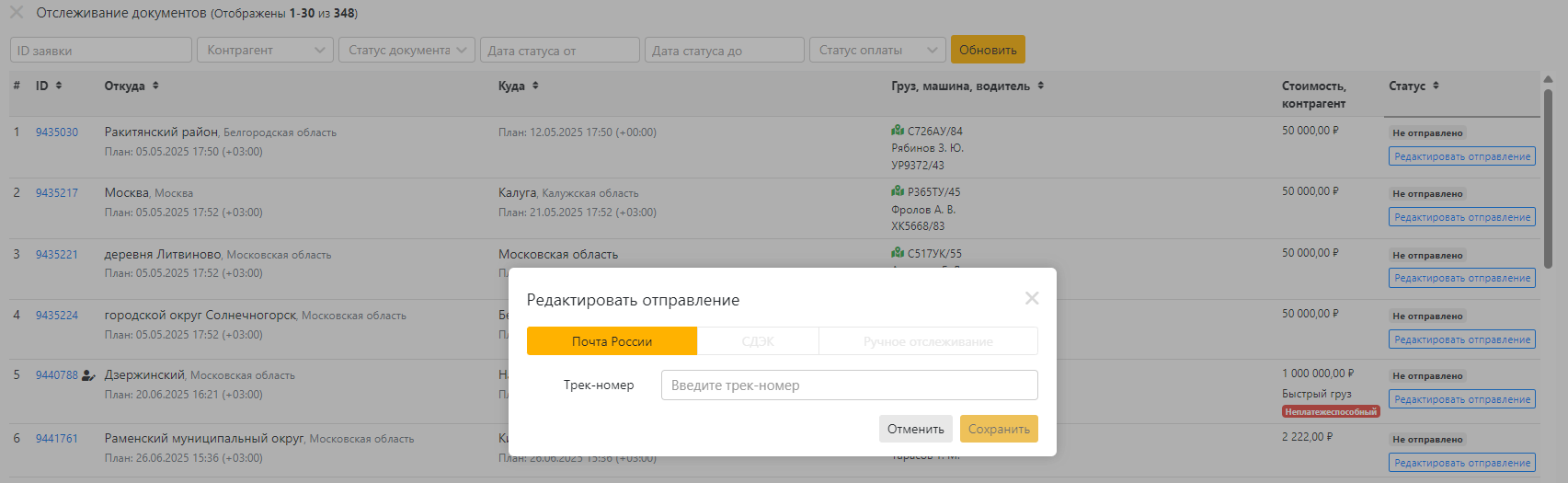1568x483 pixels.
Task: Click the Дата статуса до field
Action: [x=725, y=50]
